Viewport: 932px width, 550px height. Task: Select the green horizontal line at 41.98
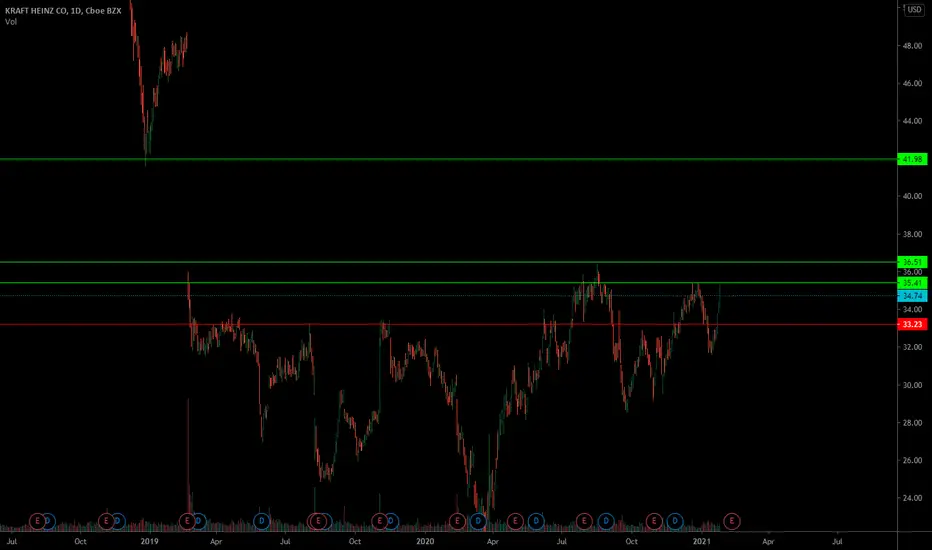tap(448, 159)
